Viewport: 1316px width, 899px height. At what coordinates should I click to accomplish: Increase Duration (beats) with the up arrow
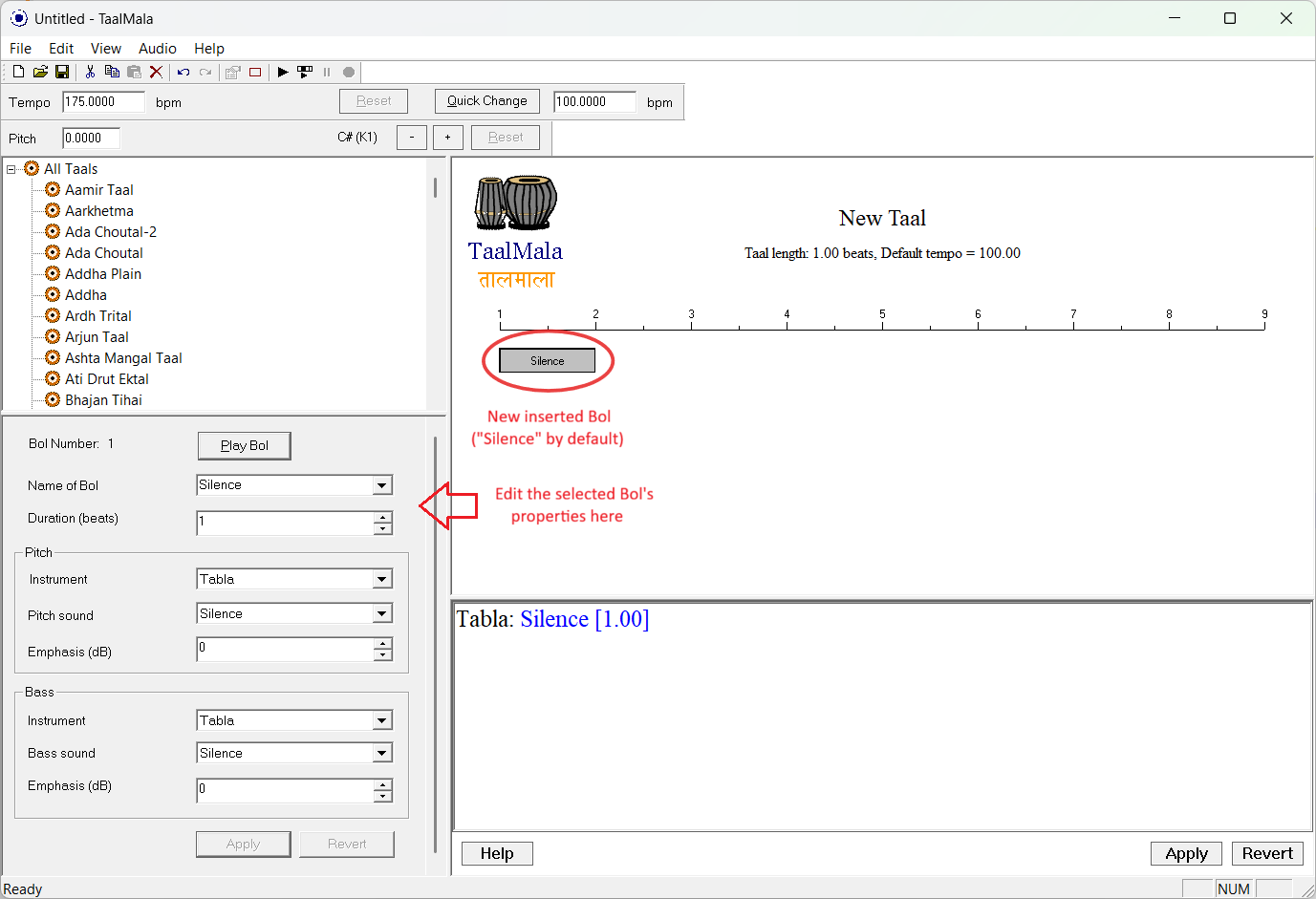click(382, 518)
